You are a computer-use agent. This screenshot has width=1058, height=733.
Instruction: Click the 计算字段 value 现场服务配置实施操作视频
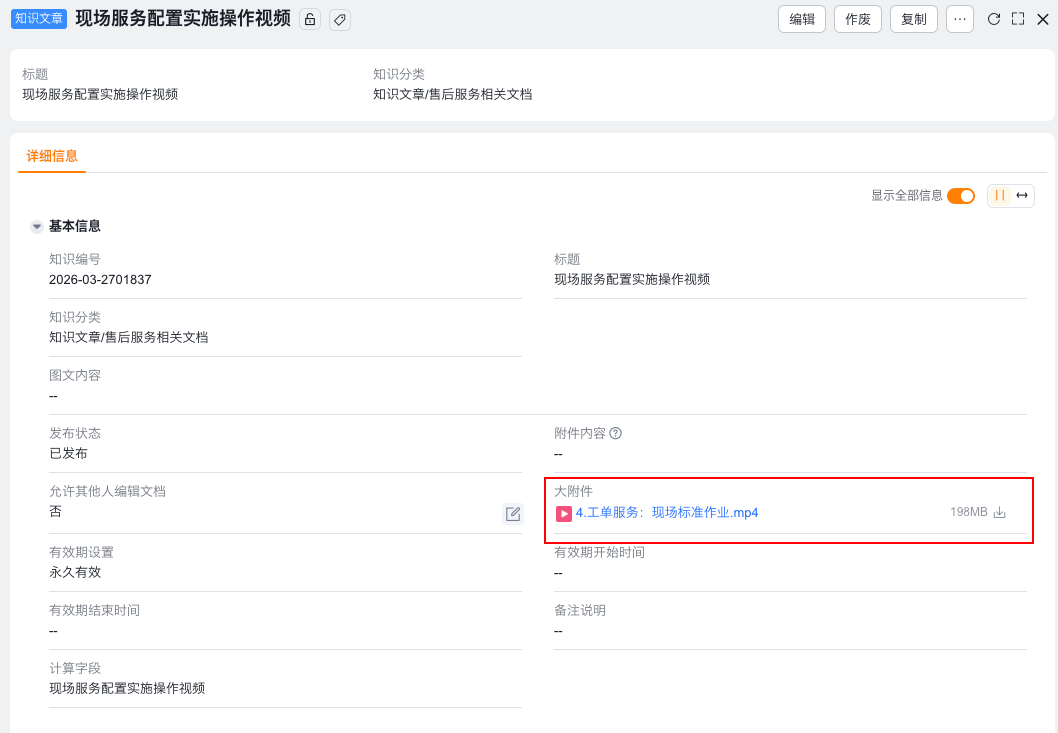click(x=127, y=688)
